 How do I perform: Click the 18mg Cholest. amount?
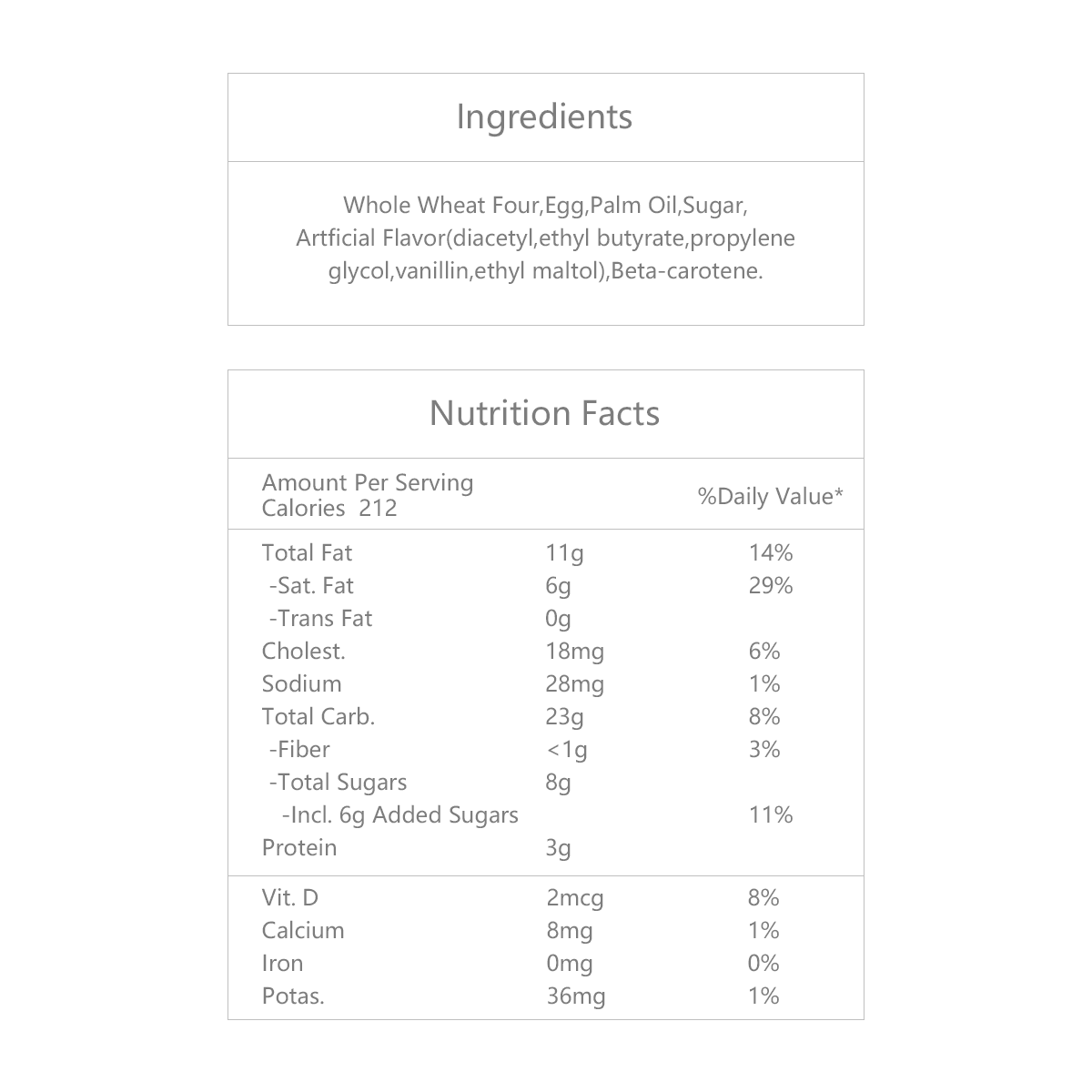(574, 652)
